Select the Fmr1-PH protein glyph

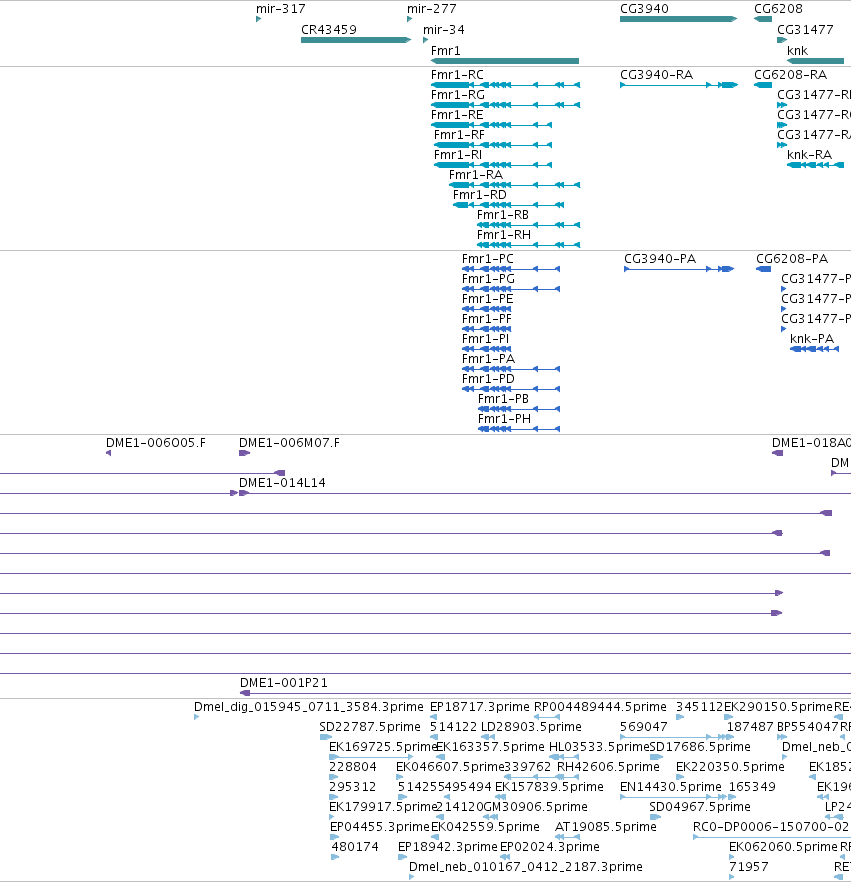[x=519, y=429]
